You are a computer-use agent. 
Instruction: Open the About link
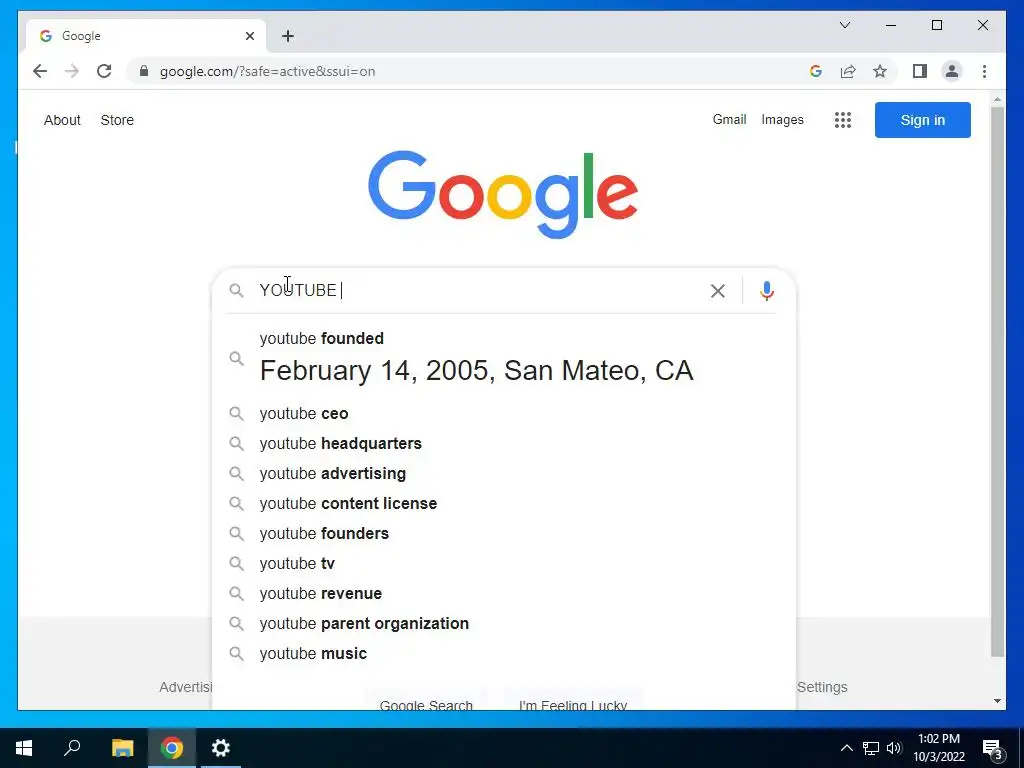click(x=62, y=120)
